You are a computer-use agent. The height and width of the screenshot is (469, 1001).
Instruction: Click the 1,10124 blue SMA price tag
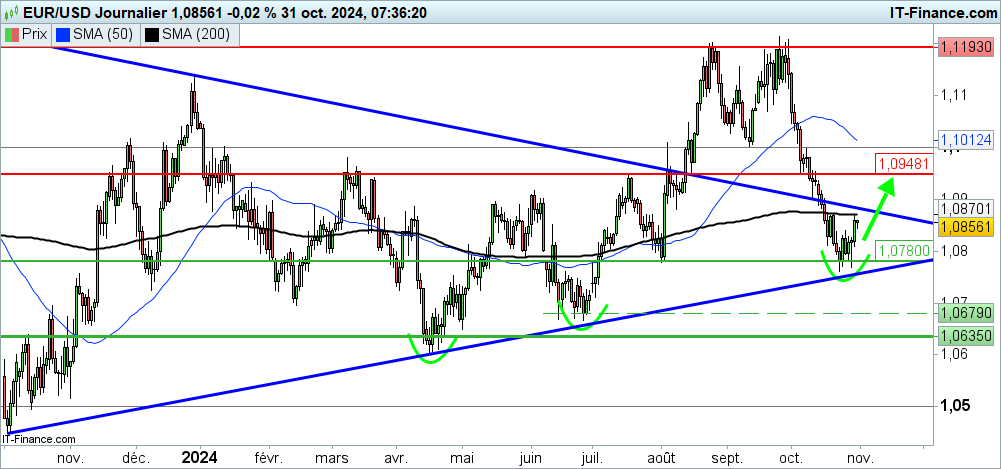tap(964, 138)
